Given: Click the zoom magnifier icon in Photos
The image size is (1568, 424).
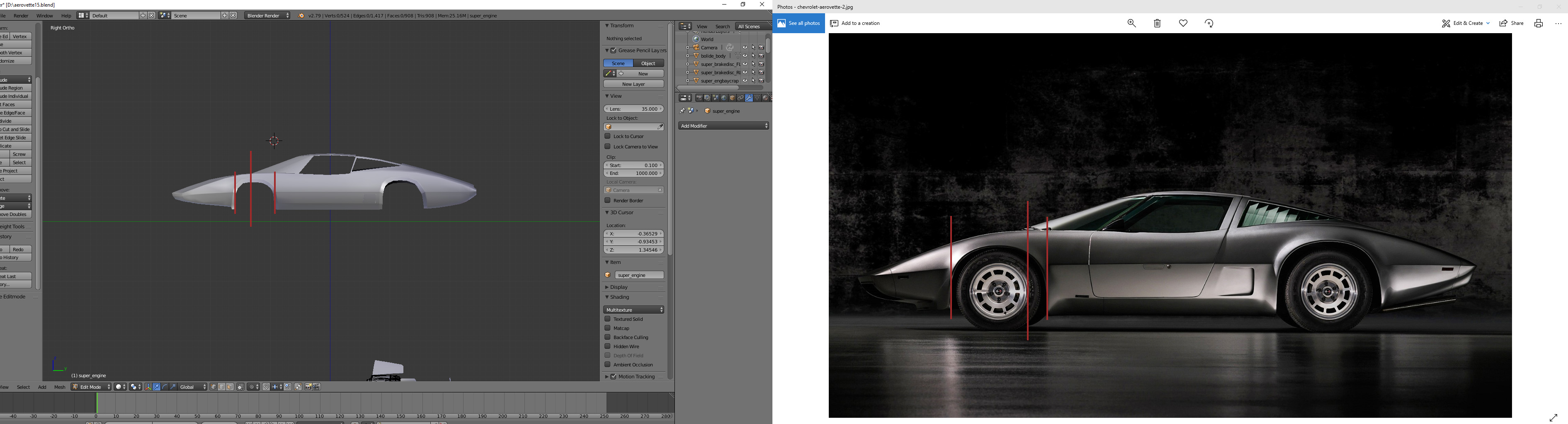Looking at the screenshot, I should pyautogui.click(x=1131, y=23).
